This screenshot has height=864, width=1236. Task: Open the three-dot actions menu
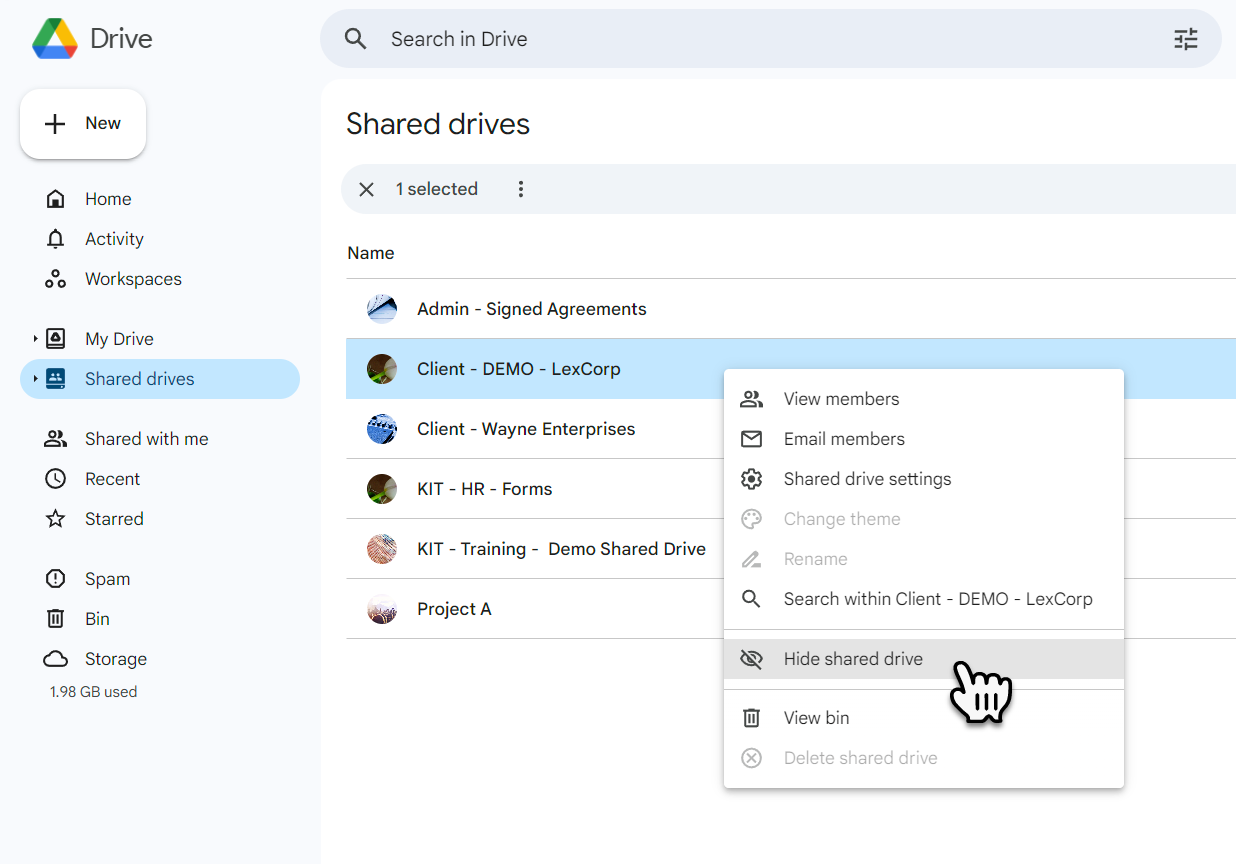click(521, 188)
